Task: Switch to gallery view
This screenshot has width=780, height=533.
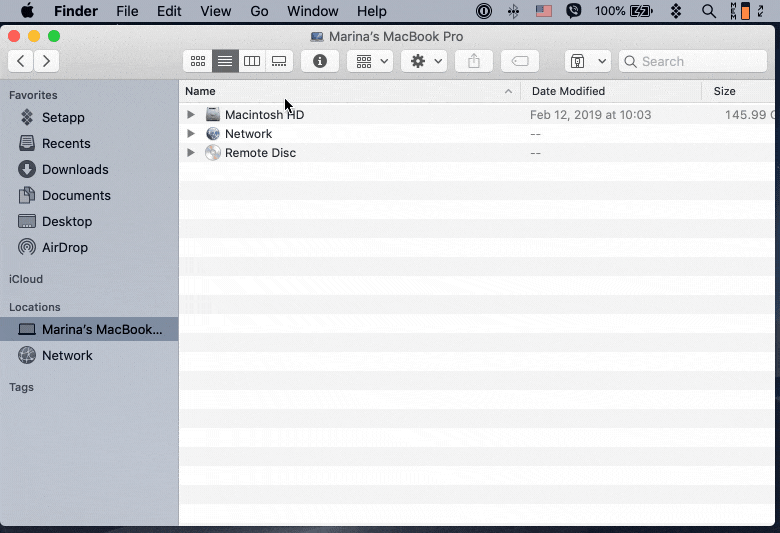Action: (279, 61)
